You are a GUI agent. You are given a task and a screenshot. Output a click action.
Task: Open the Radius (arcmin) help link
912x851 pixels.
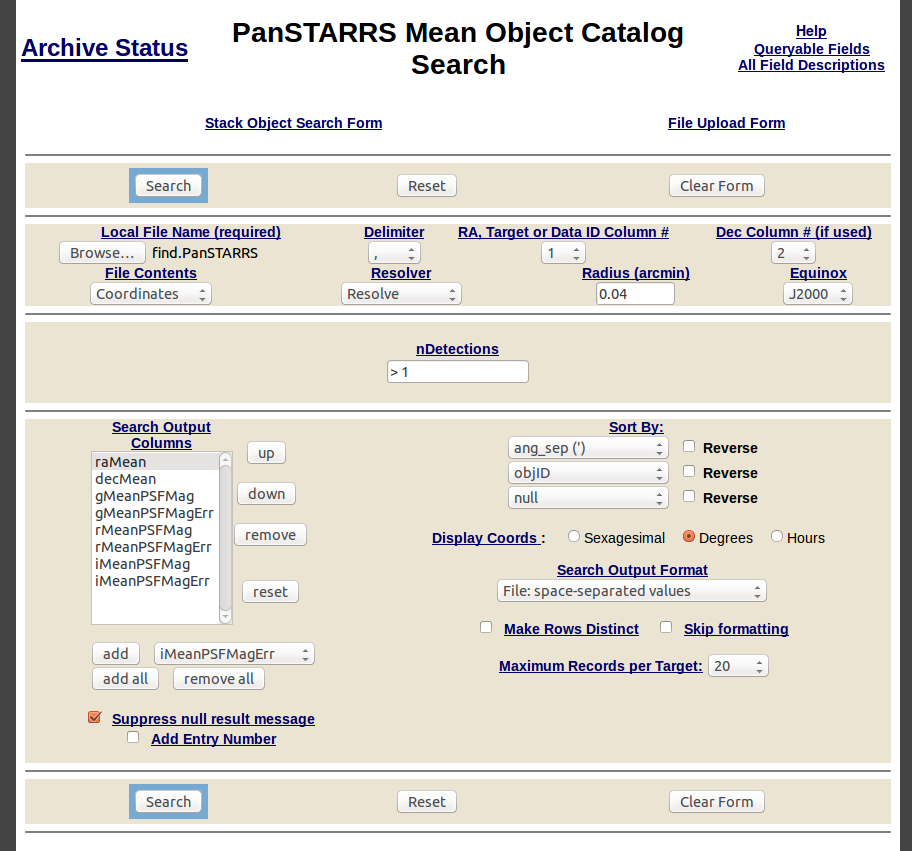click(x=636, y=273)
